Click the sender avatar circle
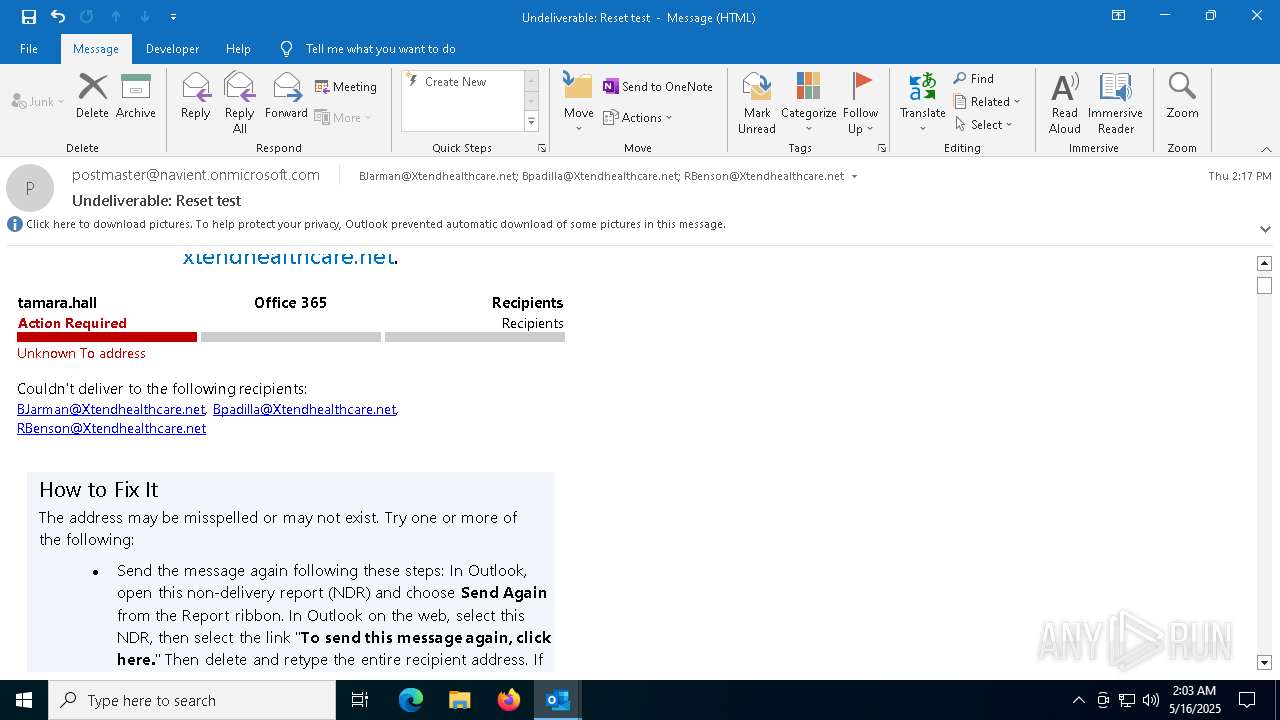1280x720 pixels. [x=30, y=188]
